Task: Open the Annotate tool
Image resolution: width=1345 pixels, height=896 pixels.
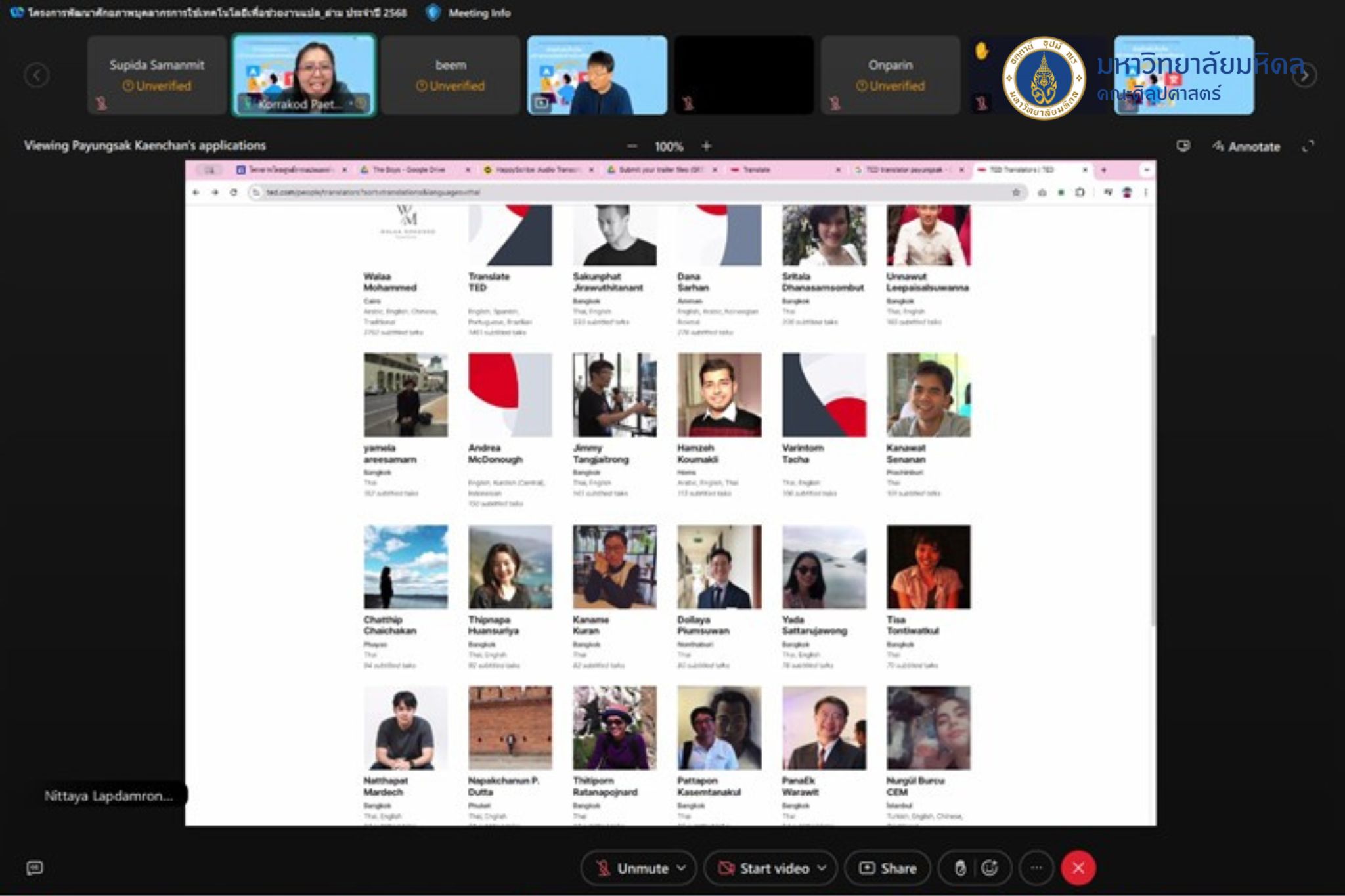Action: click(x=1246, y=146)
